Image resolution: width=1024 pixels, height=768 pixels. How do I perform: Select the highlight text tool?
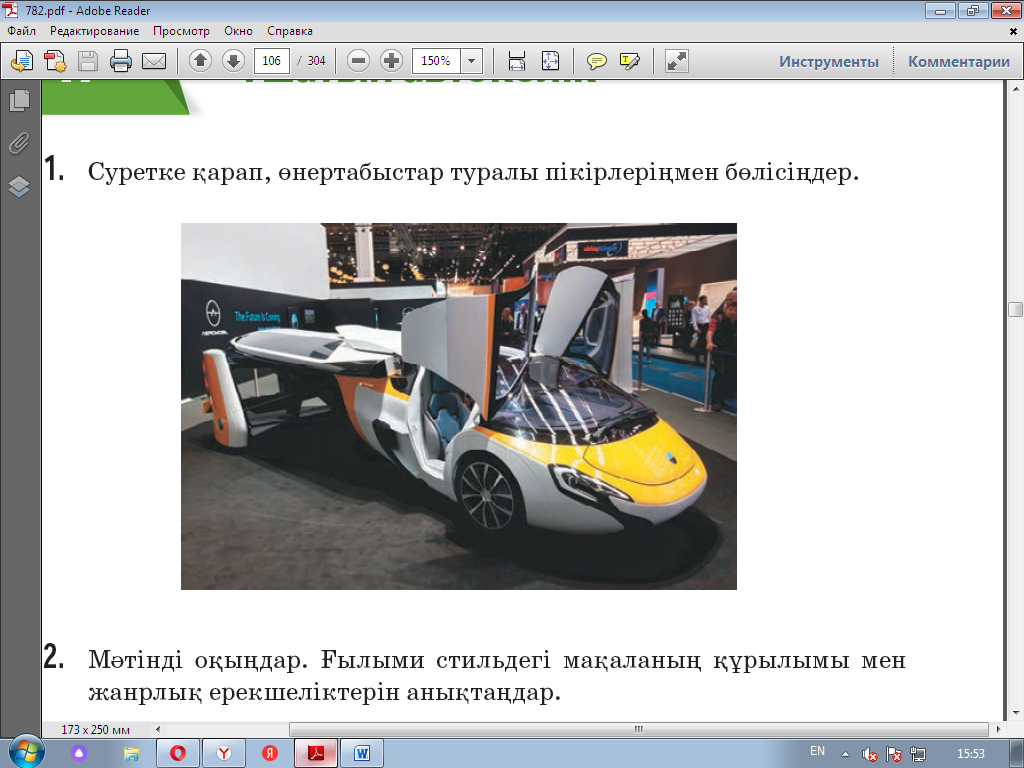630,61
